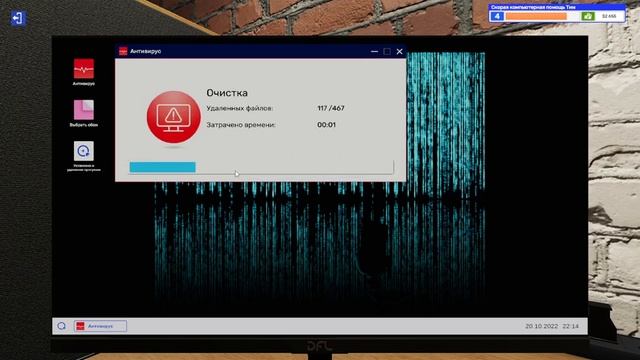Click the 00:01 elapsed time value
640x360 pixels.
(327, 124)
